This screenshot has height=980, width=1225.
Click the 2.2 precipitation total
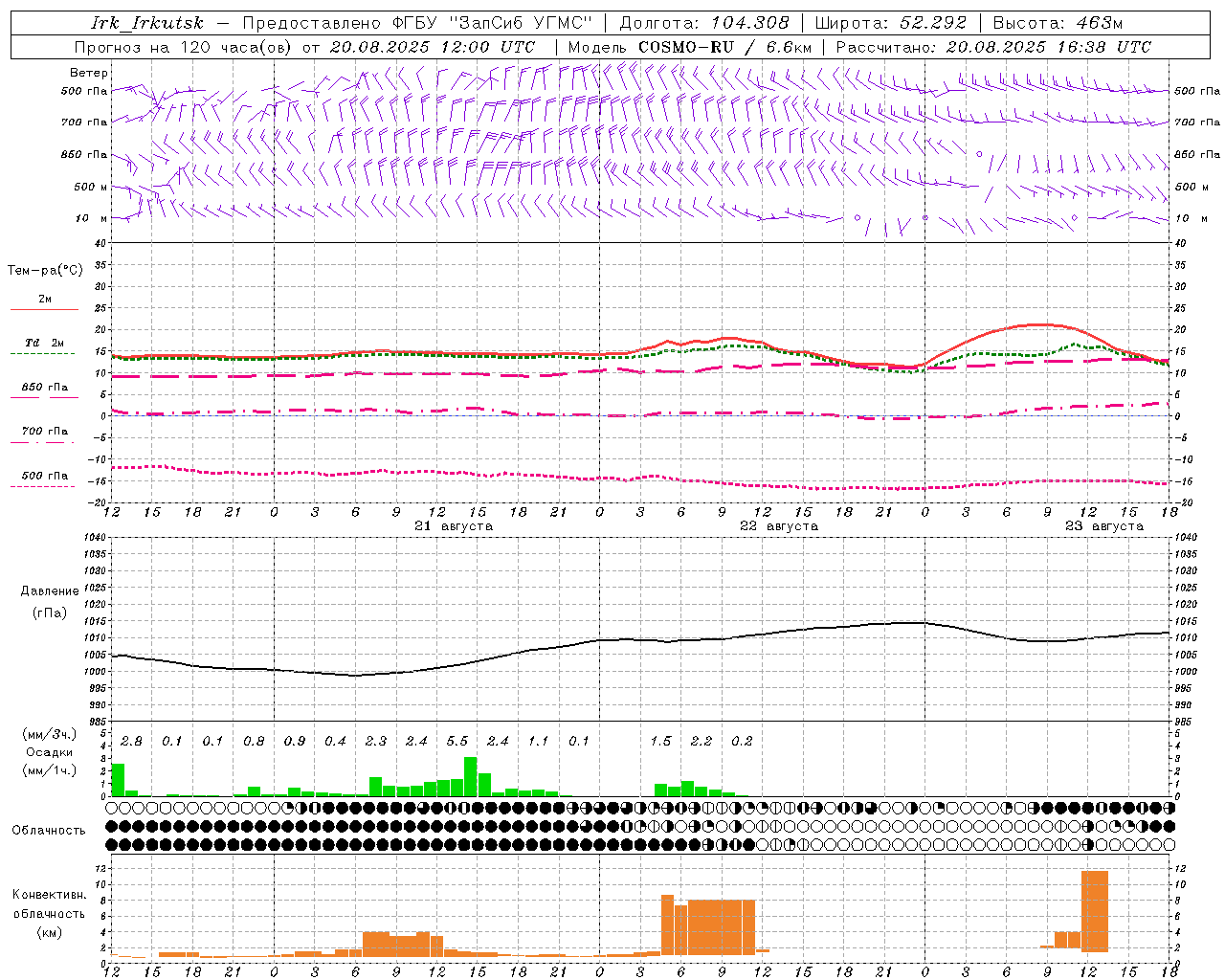702,742
